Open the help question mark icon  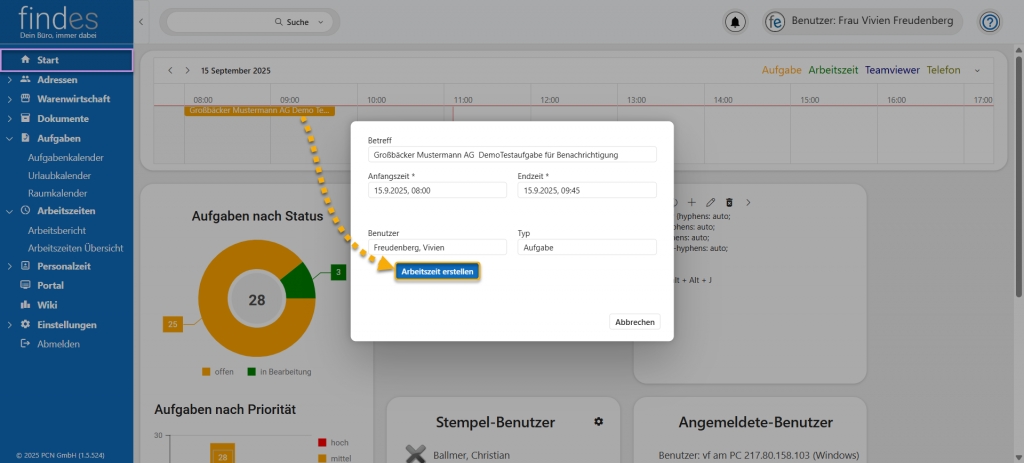coord(989,22)
